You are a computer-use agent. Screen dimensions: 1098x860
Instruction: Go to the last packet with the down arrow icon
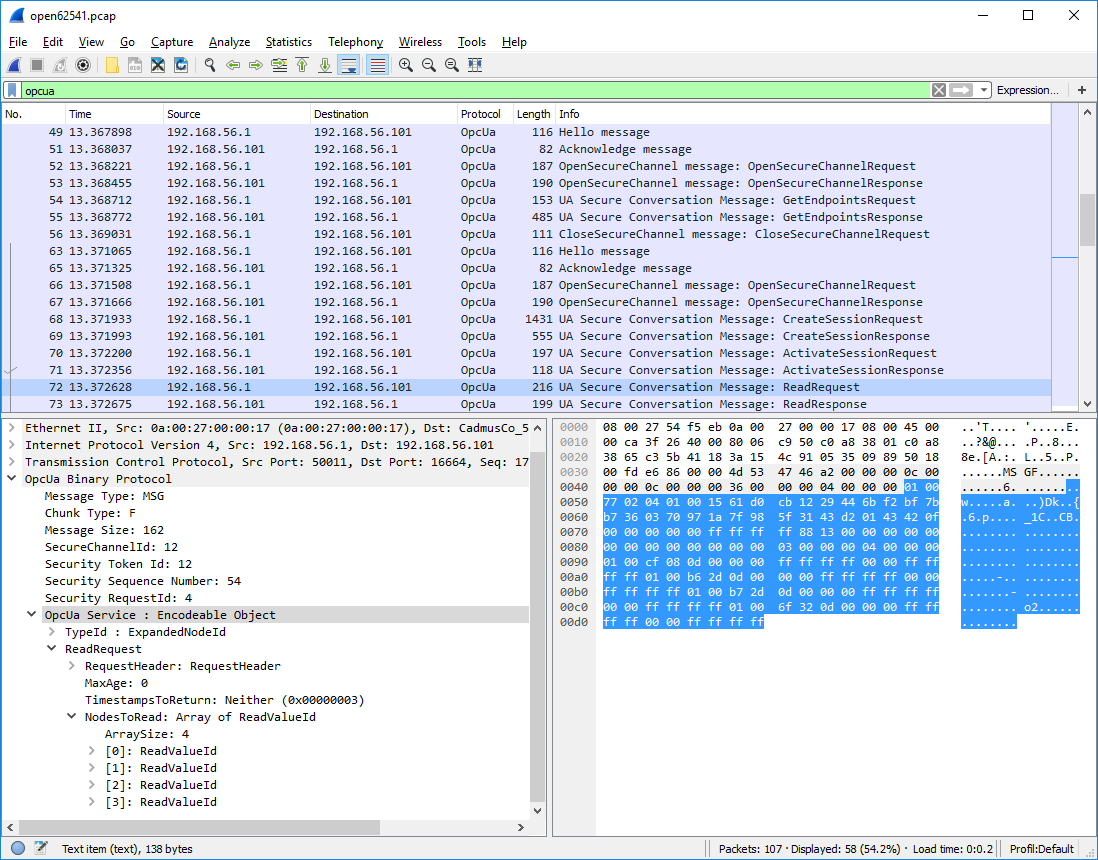[324, 64]
